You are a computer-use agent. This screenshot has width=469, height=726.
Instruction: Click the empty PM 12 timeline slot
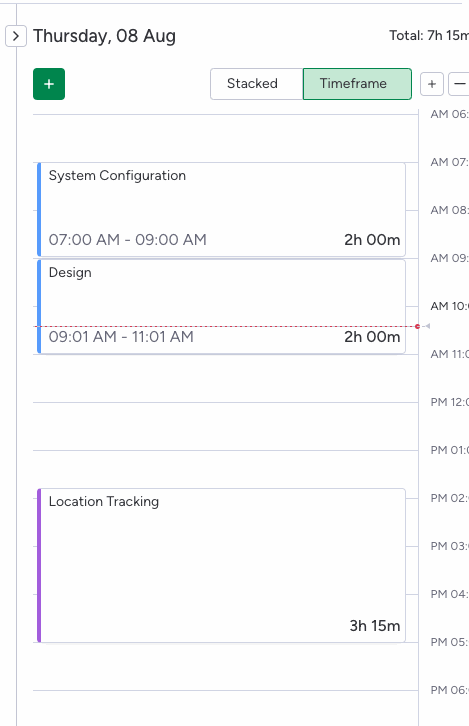pyautogui.click(x=225, y=426)
